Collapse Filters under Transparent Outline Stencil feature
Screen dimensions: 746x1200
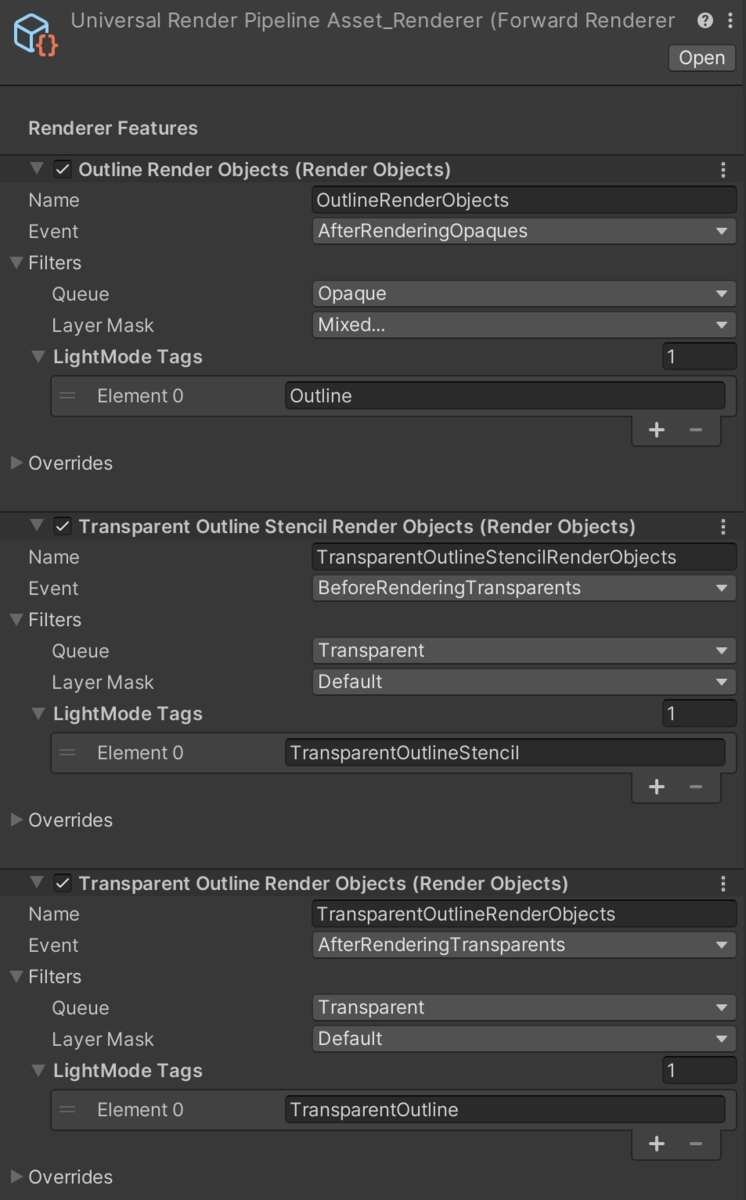(16, 620)
